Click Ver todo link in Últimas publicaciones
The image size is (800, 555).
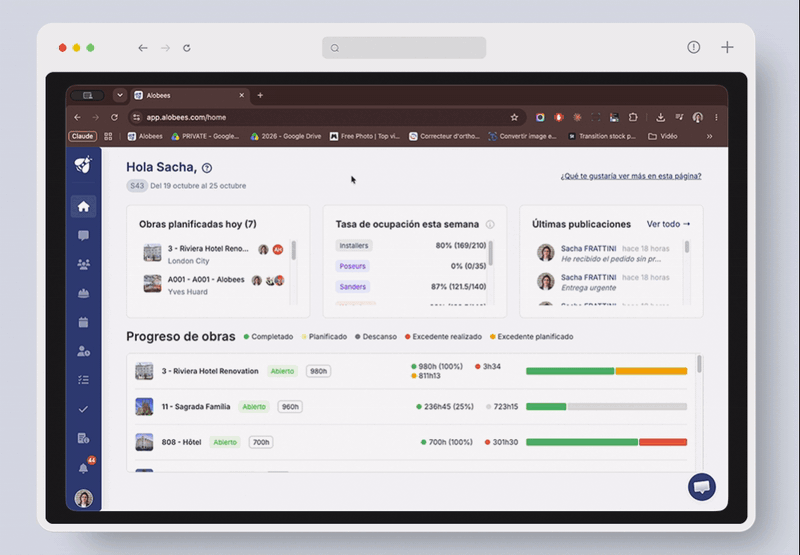click(668, 224)
